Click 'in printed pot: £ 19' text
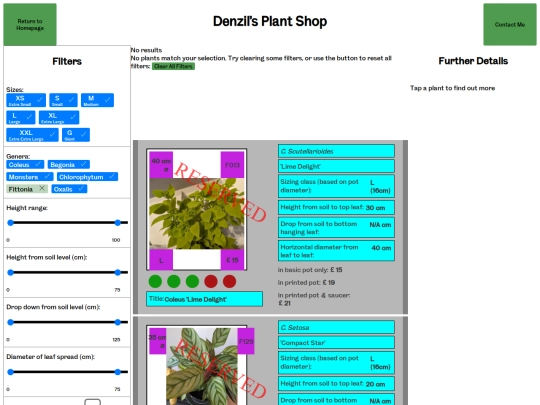This screenshot has height=405, width=540. pyautogui.click(x=306, y=282)
